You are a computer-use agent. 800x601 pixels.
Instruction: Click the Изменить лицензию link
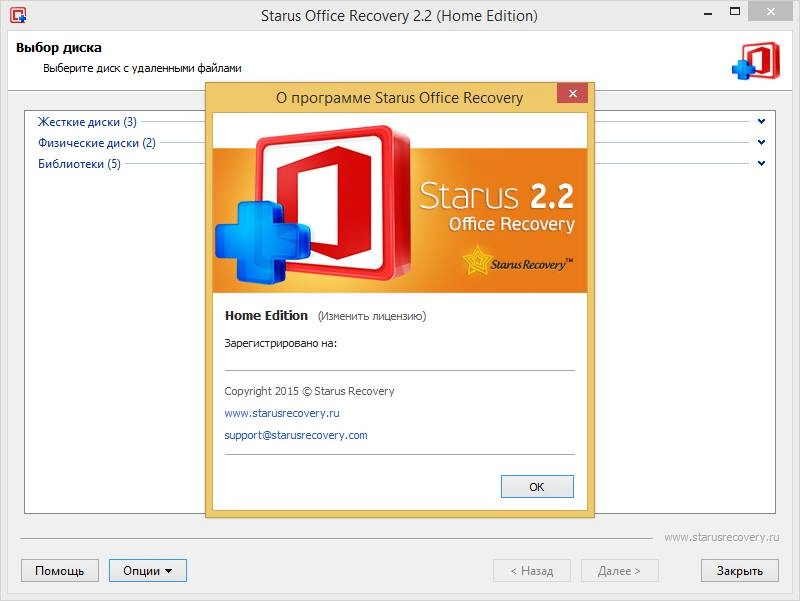372,316
